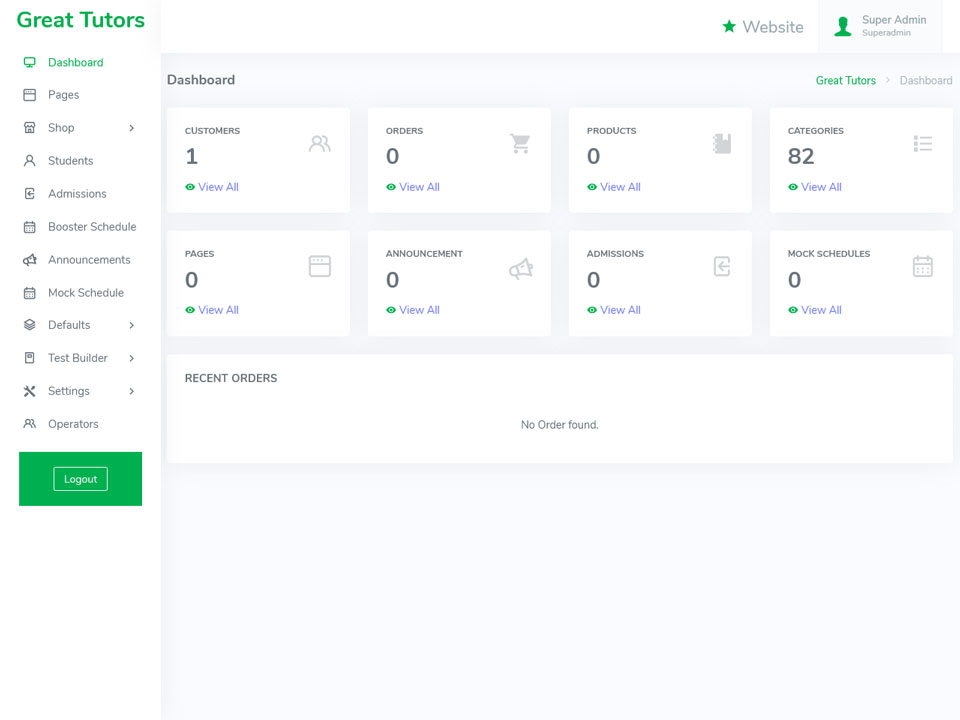Go to Operators in the sidebar
The image size is (960, 720).
click(x=73, y=424)
